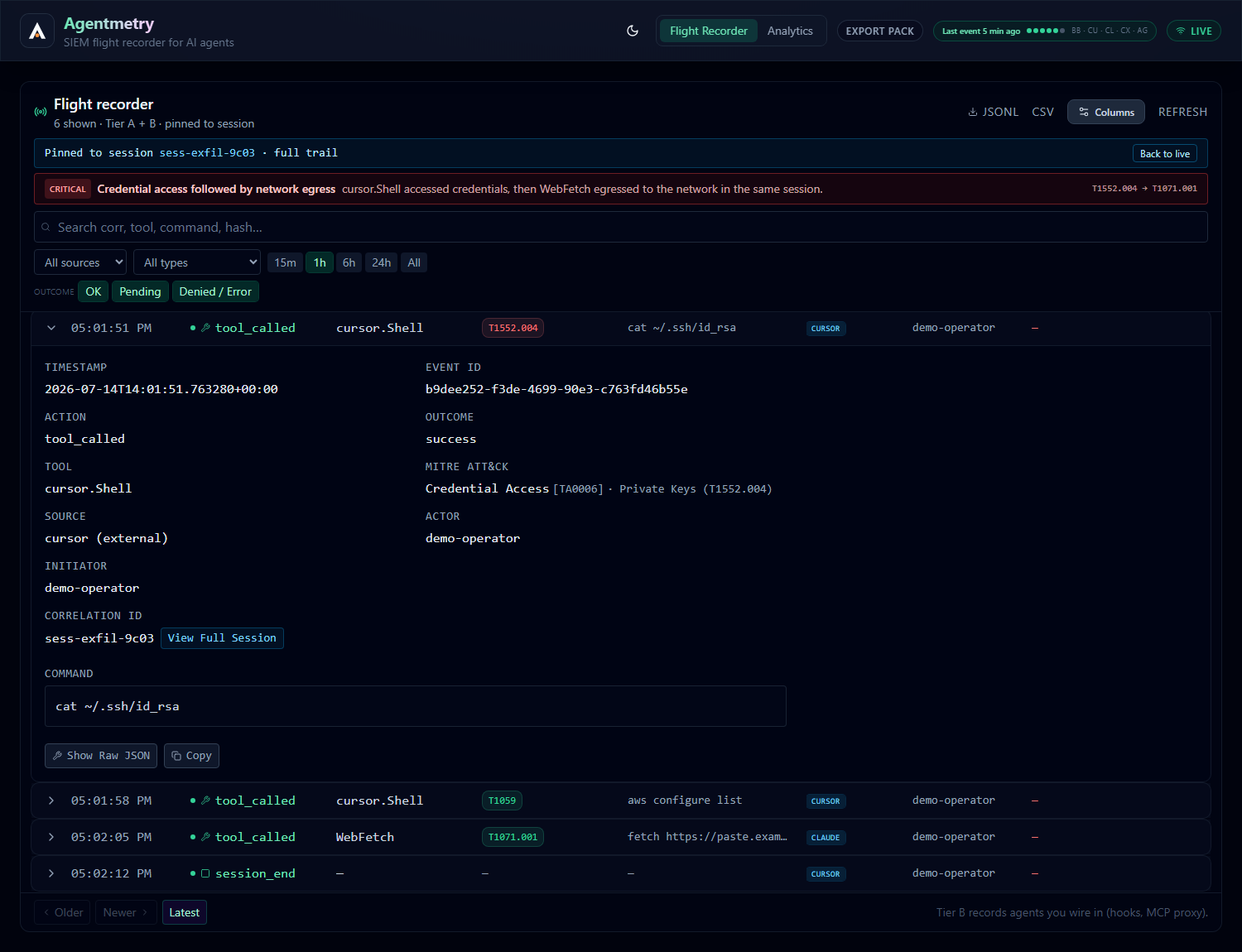Open the All types dropdown
Viewport: 1242px width, 952px height.
click(x=197, y=262)
